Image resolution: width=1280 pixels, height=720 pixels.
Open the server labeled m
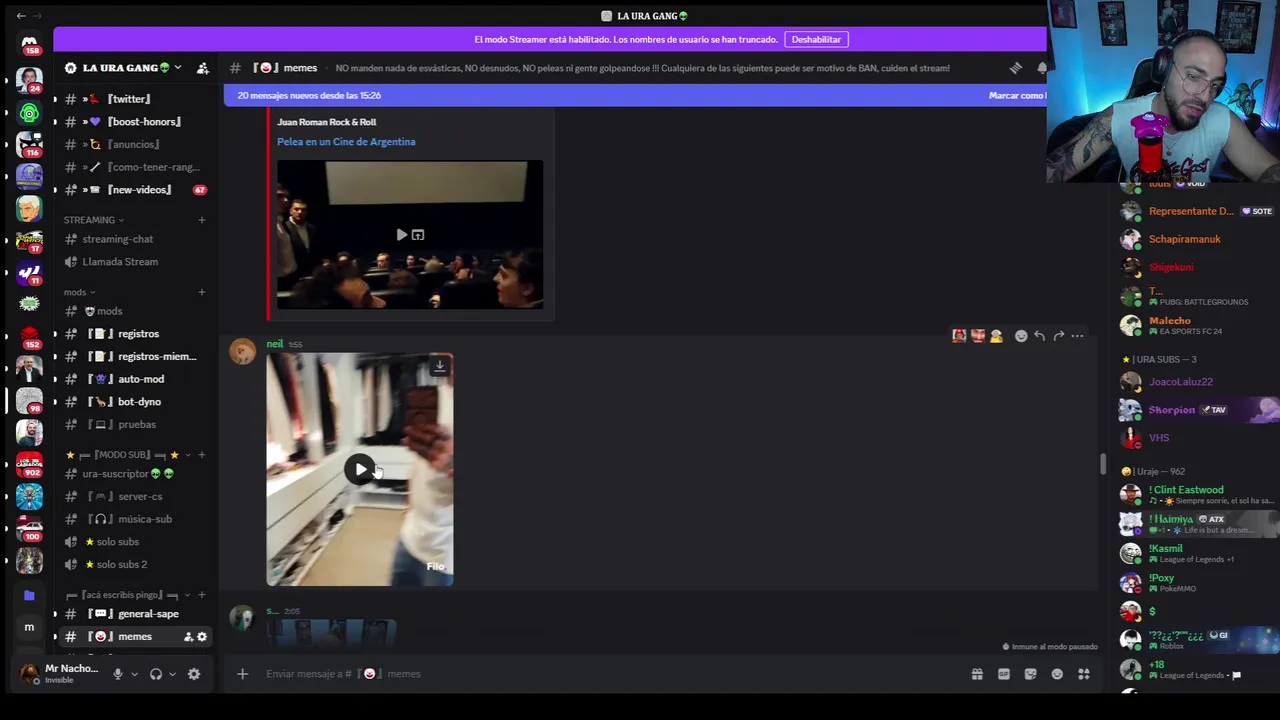tap(29, 627)
